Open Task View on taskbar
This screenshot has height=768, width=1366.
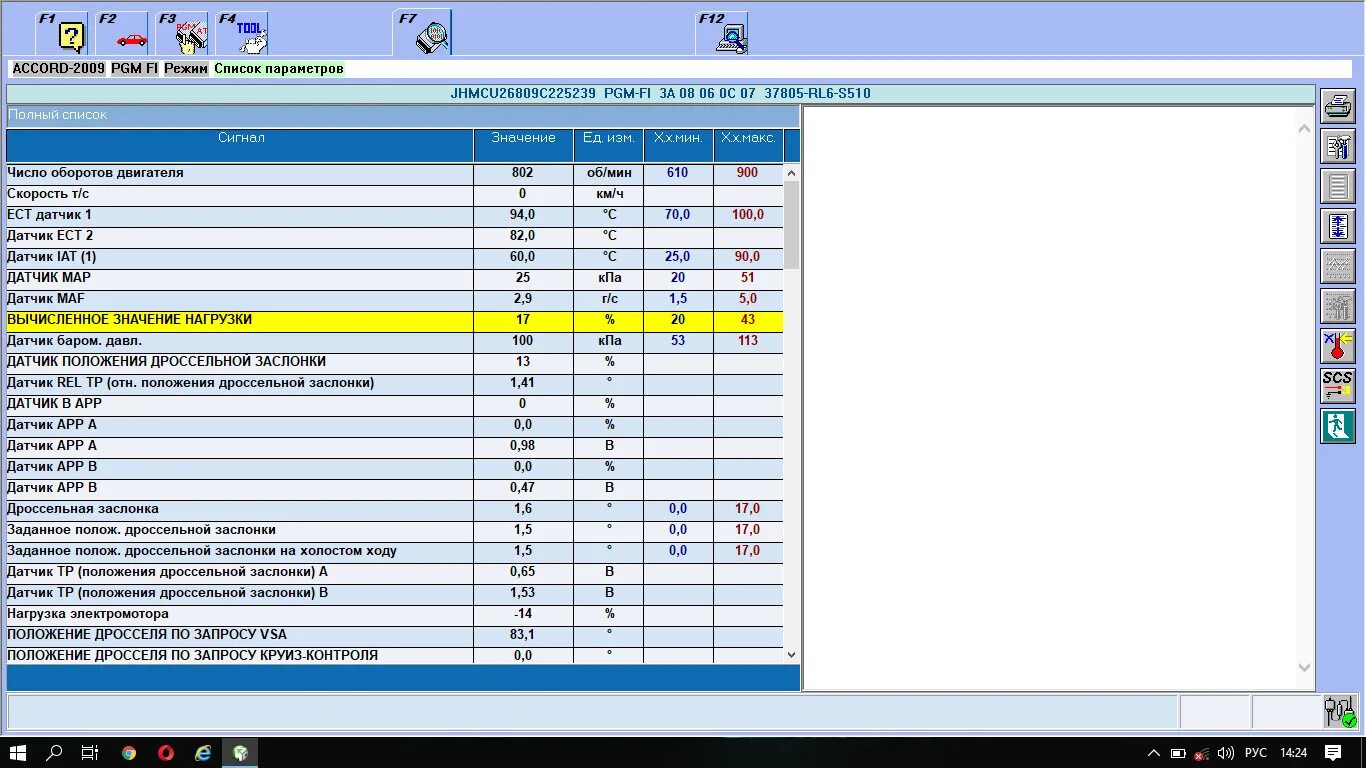(90, 753)
